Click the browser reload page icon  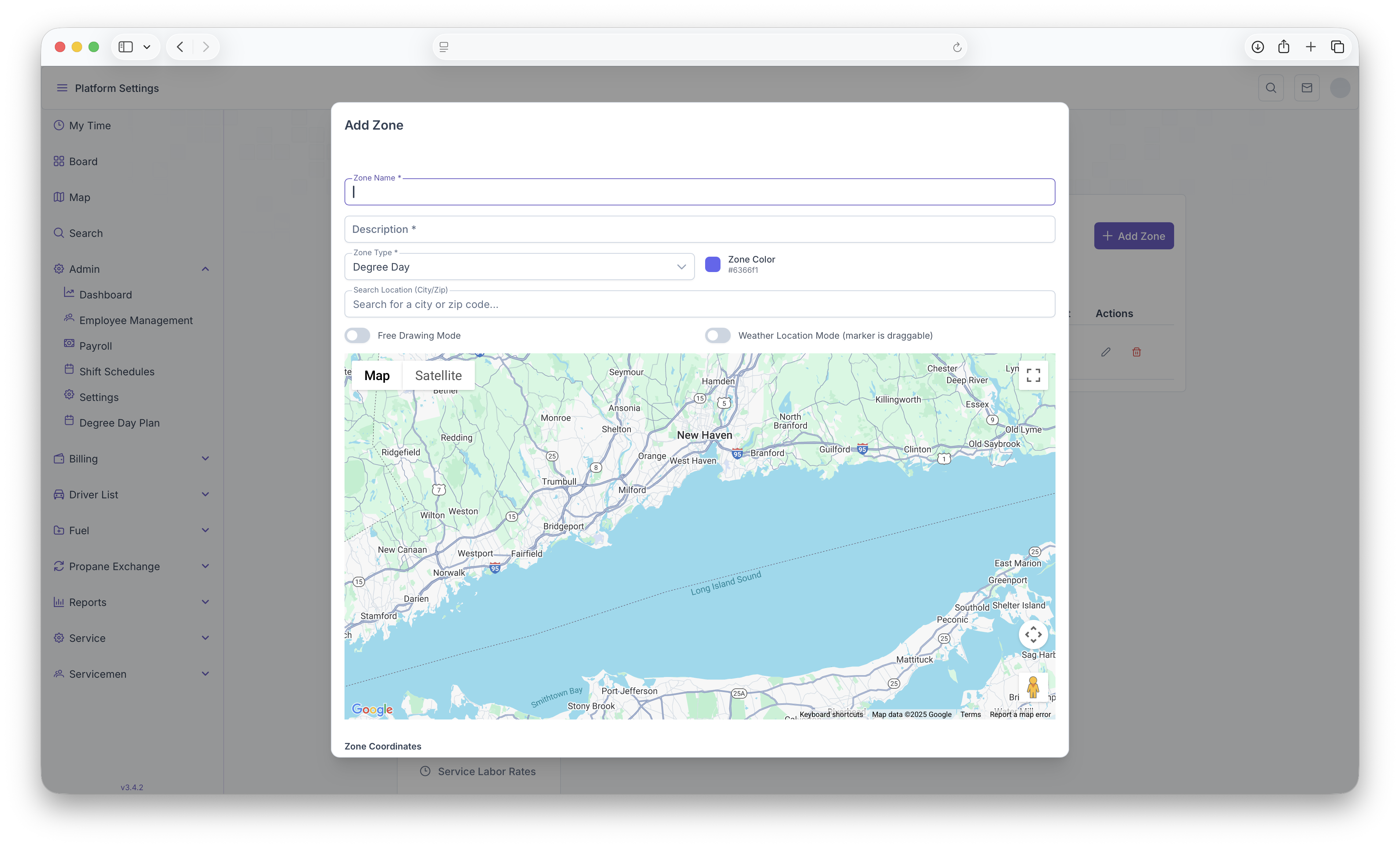click(x=957, y=47)
